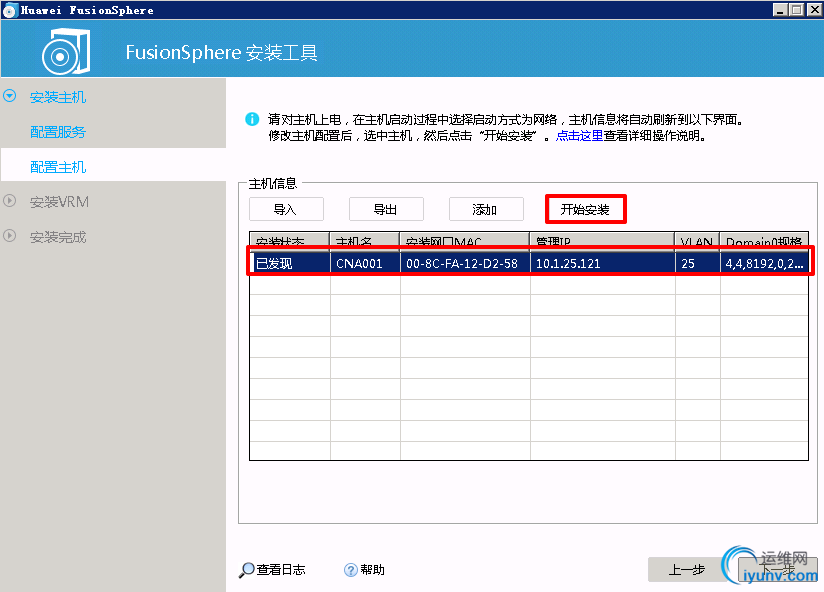
Task: Click management IP 10.1.25.121 cell
Action: 602,263
